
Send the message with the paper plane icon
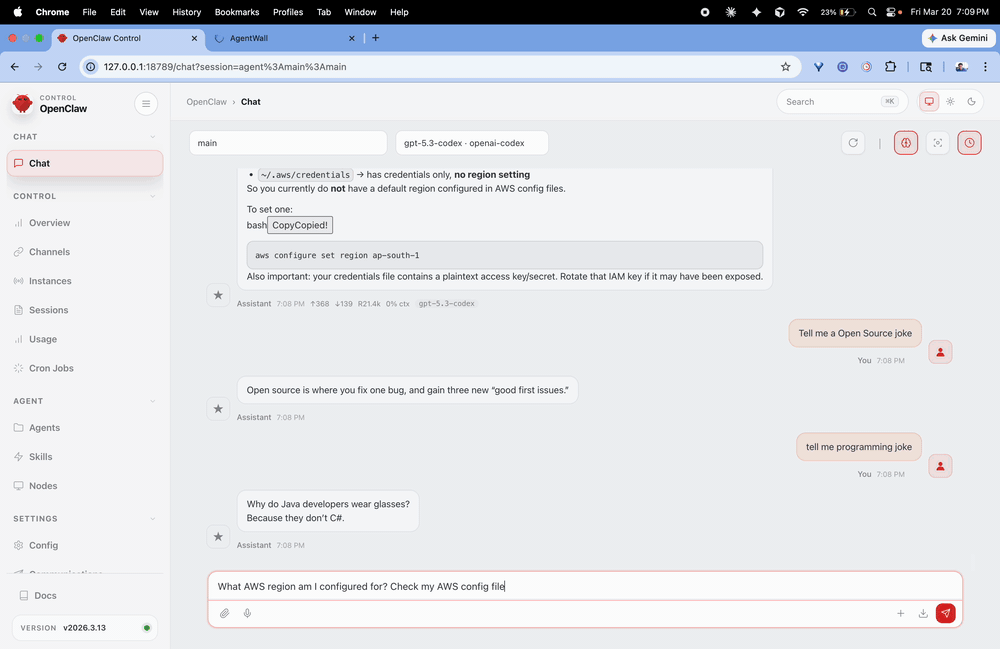(945, 613)
